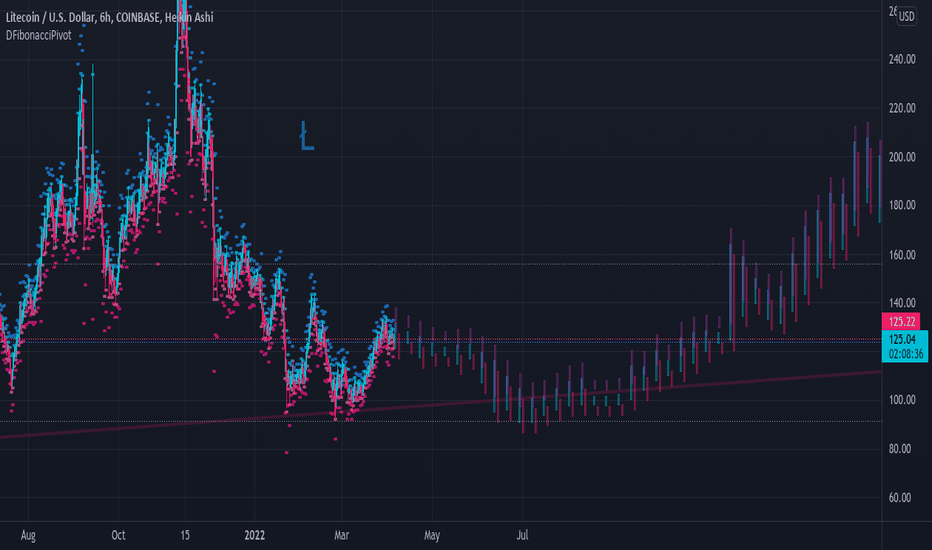Click the USD currency button
932x550 pixels.
pos(906,16)
